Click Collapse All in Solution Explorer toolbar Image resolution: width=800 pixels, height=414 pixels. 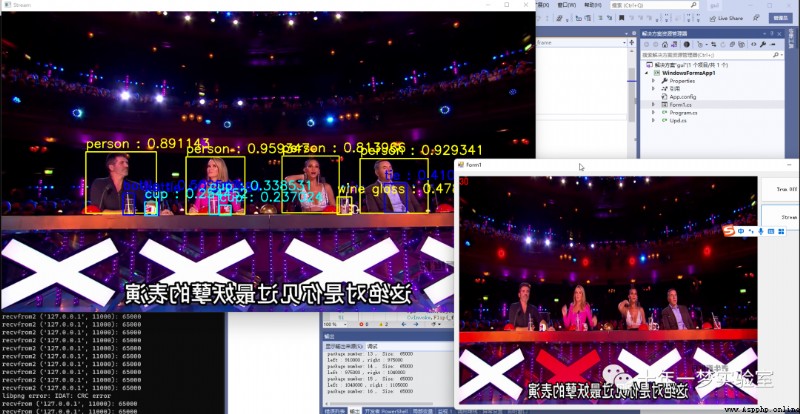click(732, 44)
